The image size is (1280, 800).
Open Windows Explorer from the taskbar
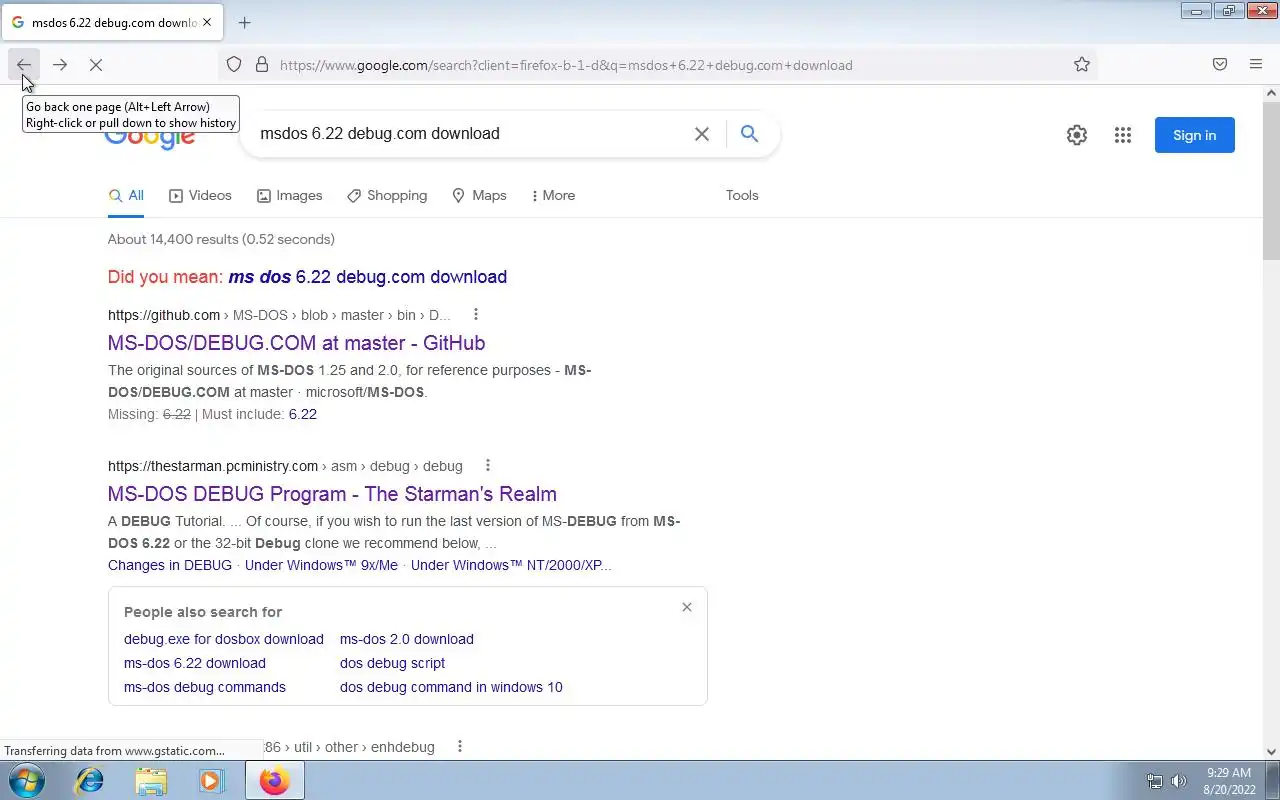[151, 780]
